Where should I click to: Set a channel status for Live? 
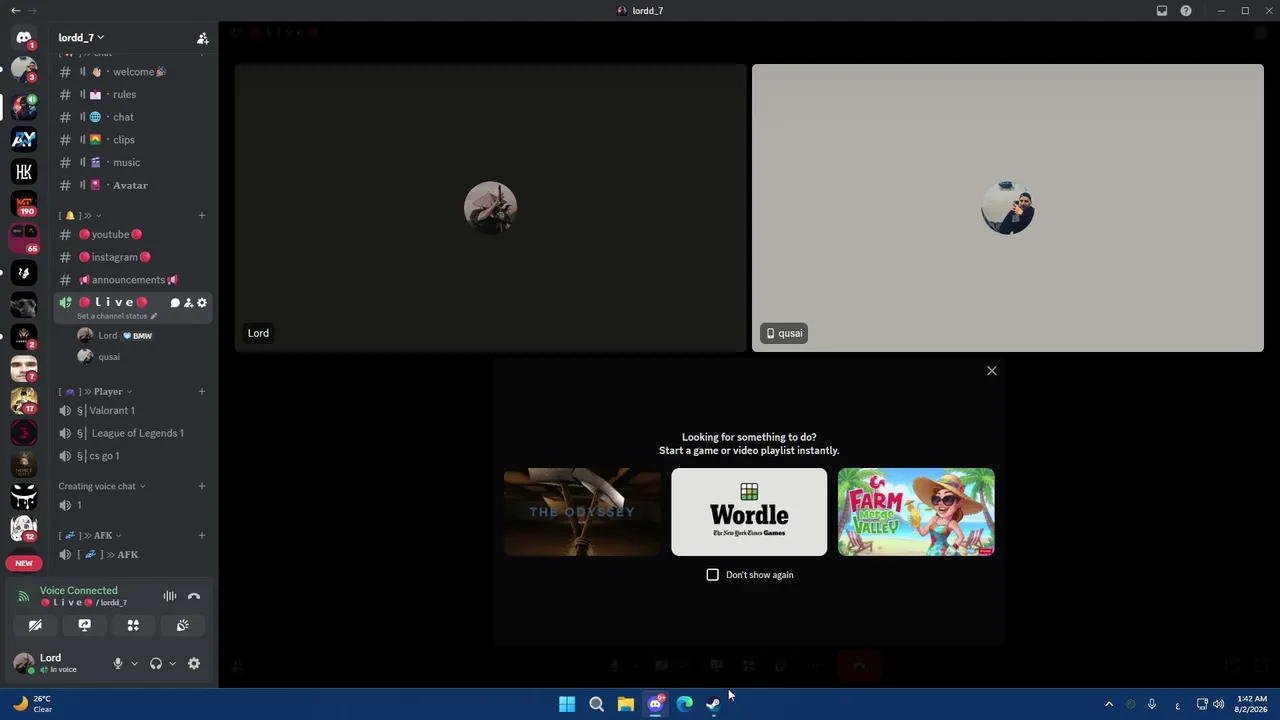pos(117,316)
